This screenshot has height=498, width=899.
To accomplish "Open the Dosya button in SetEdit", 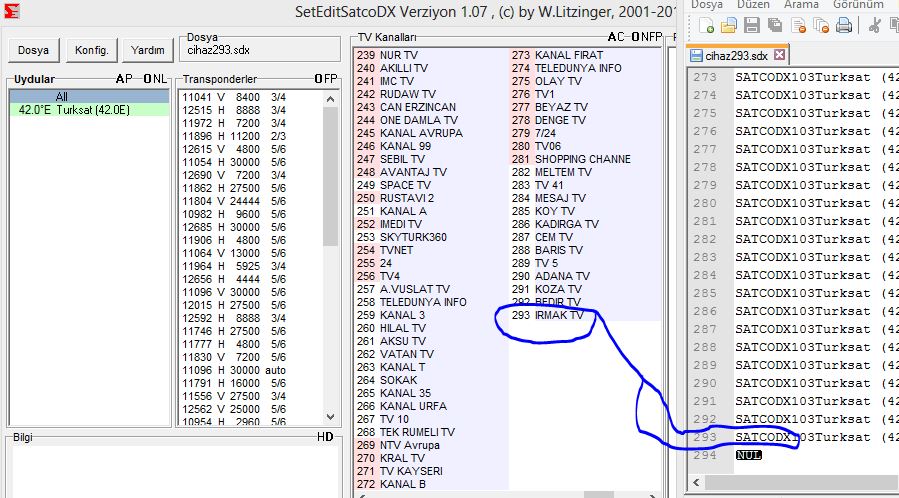I will (x=33, y=50).
